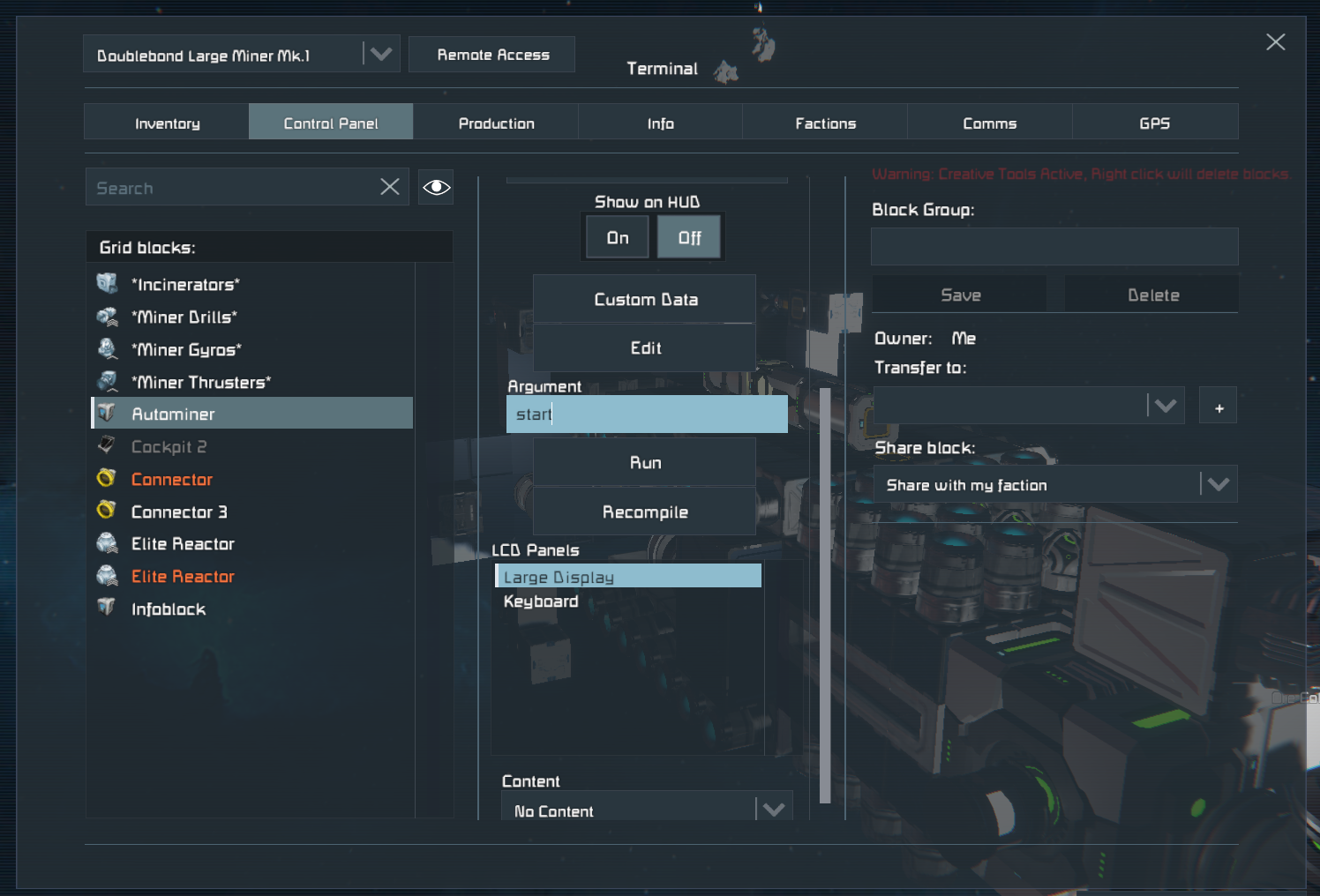Image resolution: width=1320 pixels, height=896 pixels.
Task: Open the Factions tab
Action: point(825,123)
